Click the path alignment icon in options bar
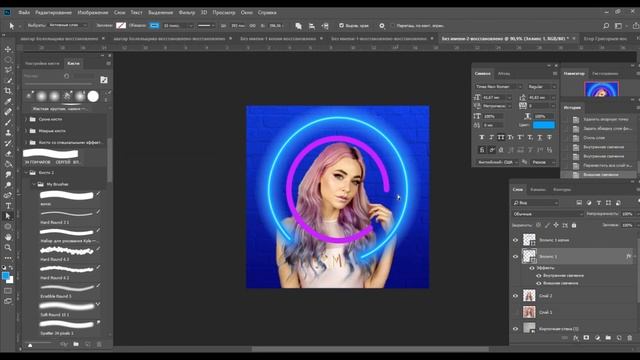This screenshot has height=360, width=640. (312, 26)
